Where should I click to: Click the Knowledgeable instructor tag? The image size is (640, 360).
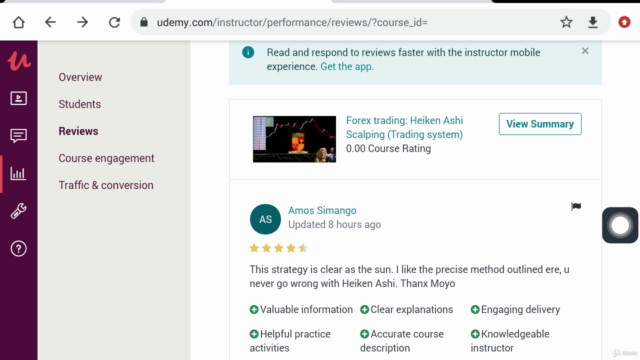point(510,341)
